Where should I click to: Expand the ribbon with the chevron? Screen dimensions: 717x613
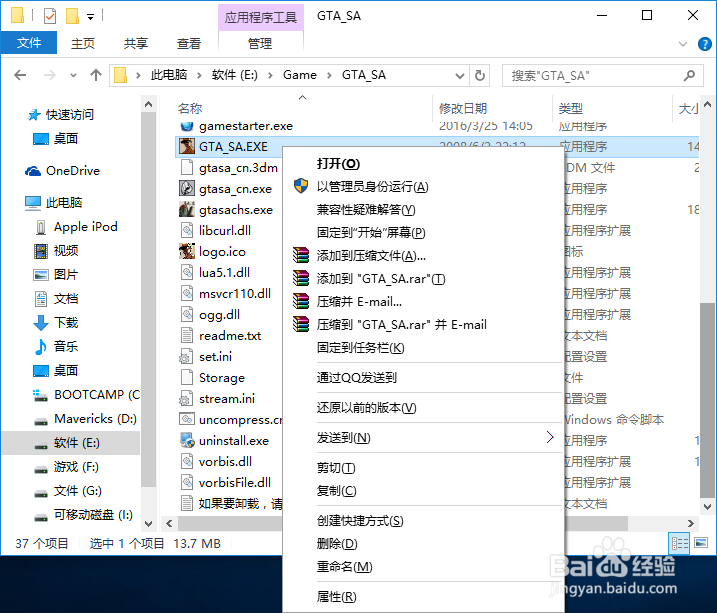[x=683, y=44]
